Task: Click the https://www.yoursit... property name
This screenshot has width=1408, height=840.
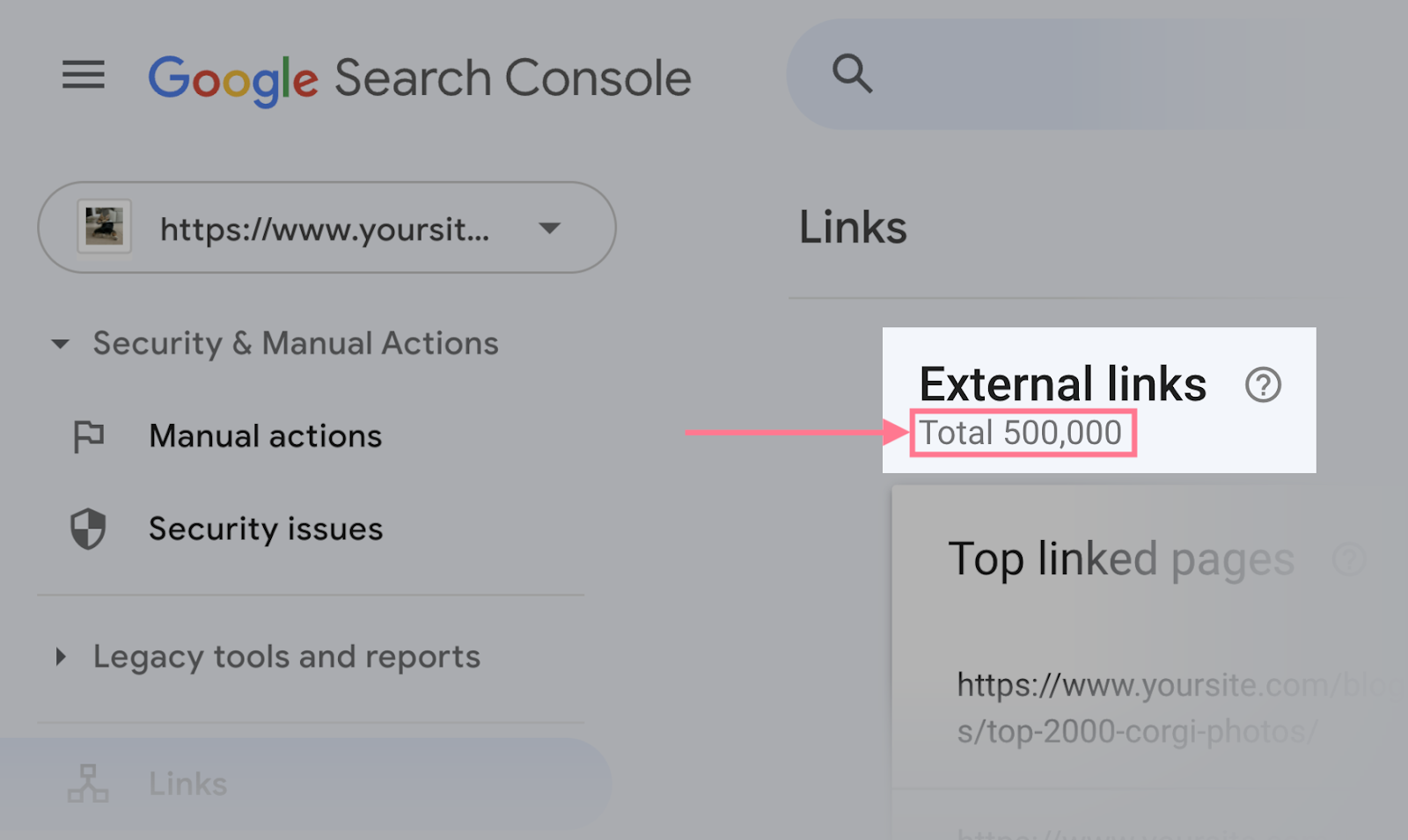Action: 325,228
